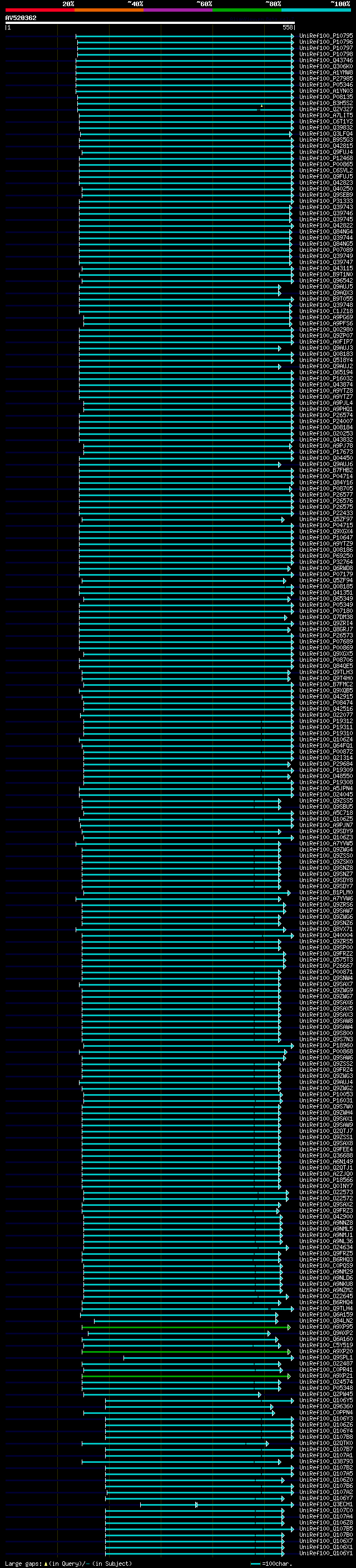Select the UniRef100_A6N149 label
The height and width of the screenshot is (1568, 356).
coord(326,1161)
